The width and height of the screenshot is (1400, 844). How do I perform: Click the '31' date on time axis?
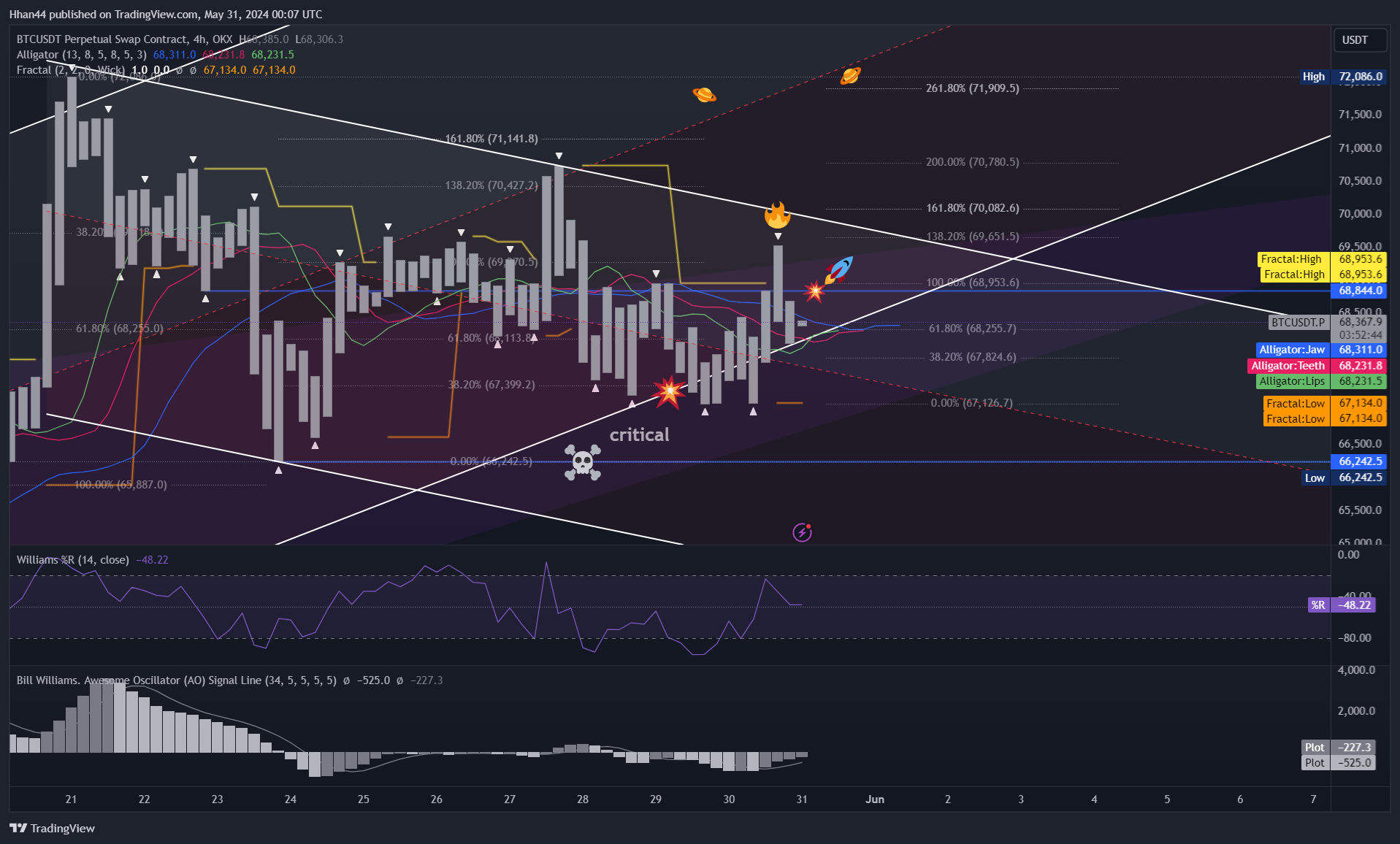(801, 799)
